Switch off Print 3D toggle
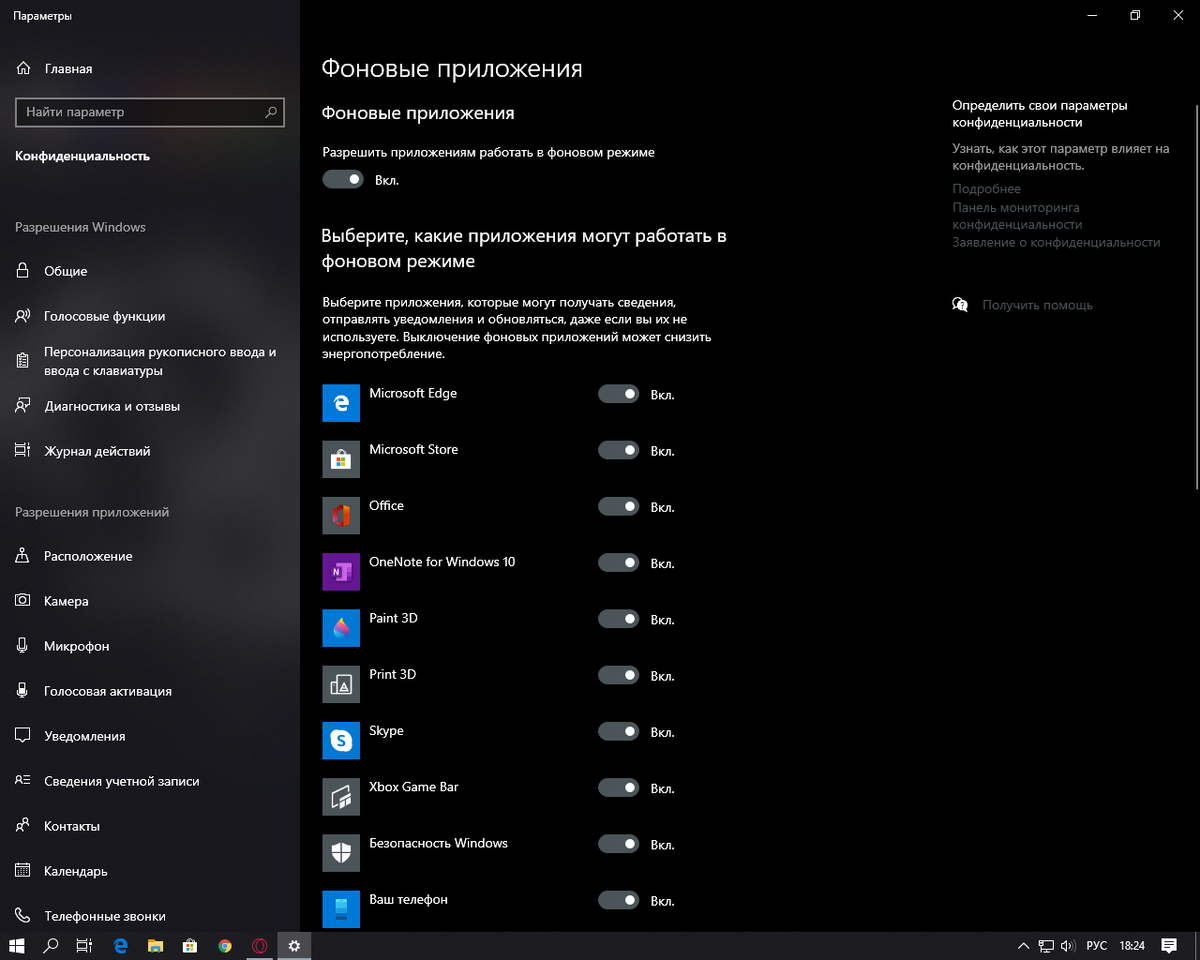The image size is (1200, 960). point(618,675)
